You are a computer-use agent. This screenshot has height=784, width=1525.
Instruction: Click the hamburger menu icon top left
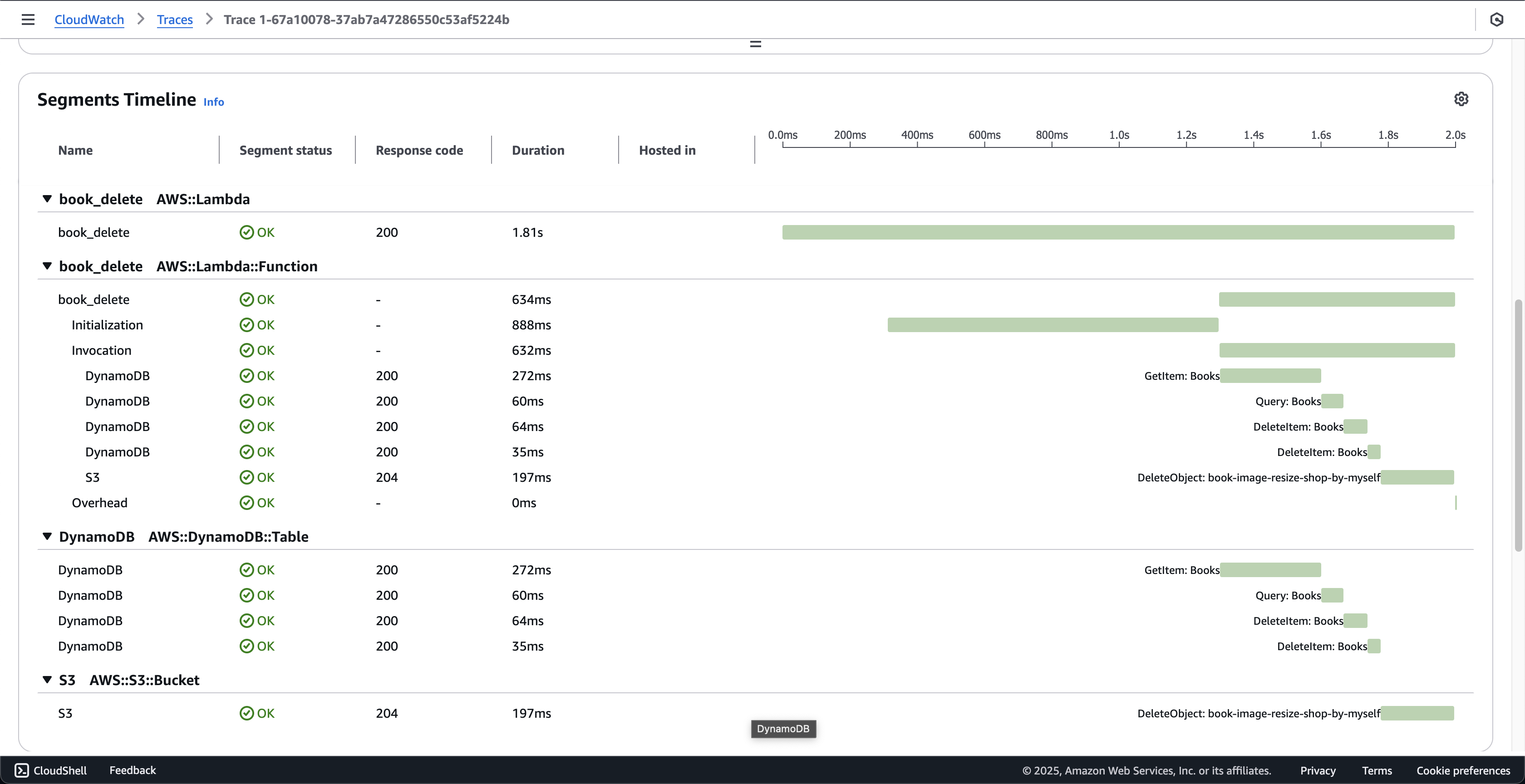[x=27, y=19]
